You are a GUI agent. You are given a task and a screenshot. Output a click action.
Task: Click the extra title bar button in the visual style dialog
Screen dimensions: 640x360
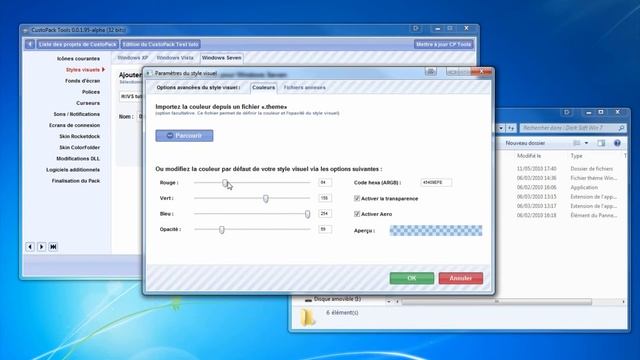click(x=431, y=72)
